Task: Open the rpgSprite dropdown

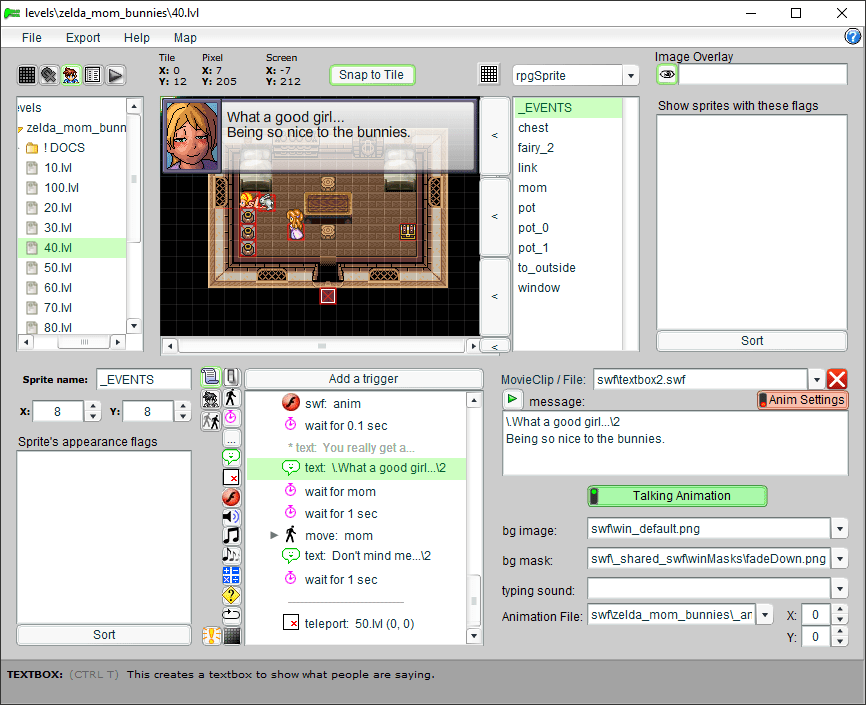Action: click(x=630, y=76)
